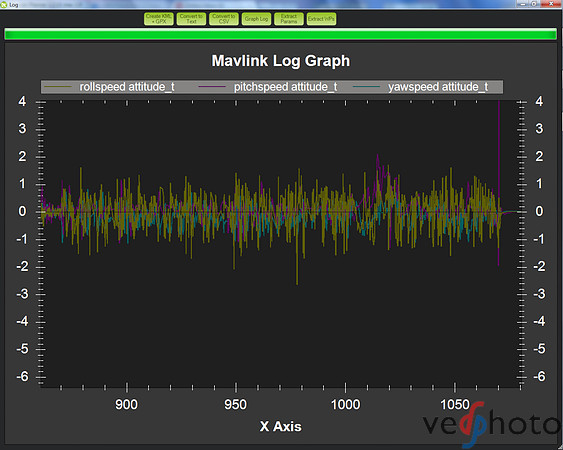
Task: Click the Log window app icon
Action: tap(4, 4)
